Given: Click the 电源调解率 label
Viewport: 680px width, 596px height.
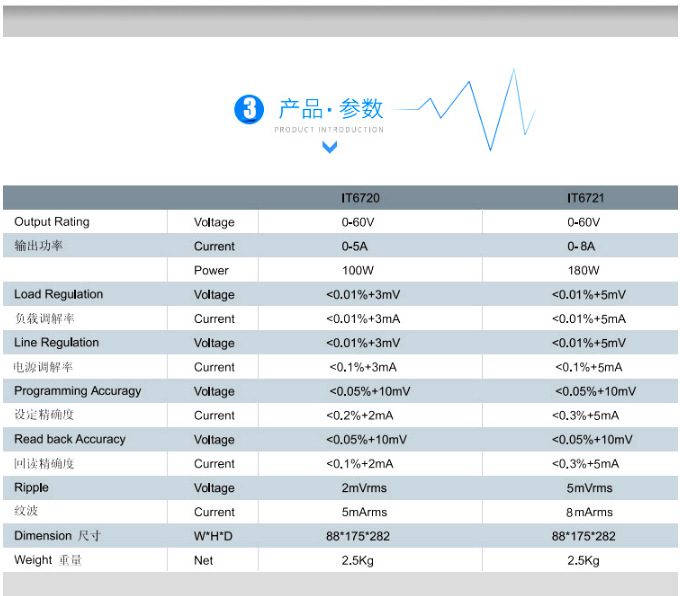Looking at the screenshot, I should click(x=43, y=367).
